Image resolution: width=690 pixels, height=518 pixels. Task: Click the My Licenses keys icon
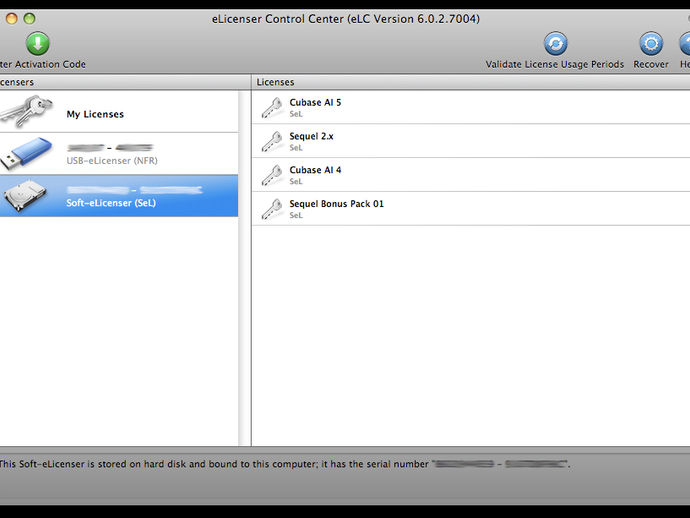(x=26, y=111)
